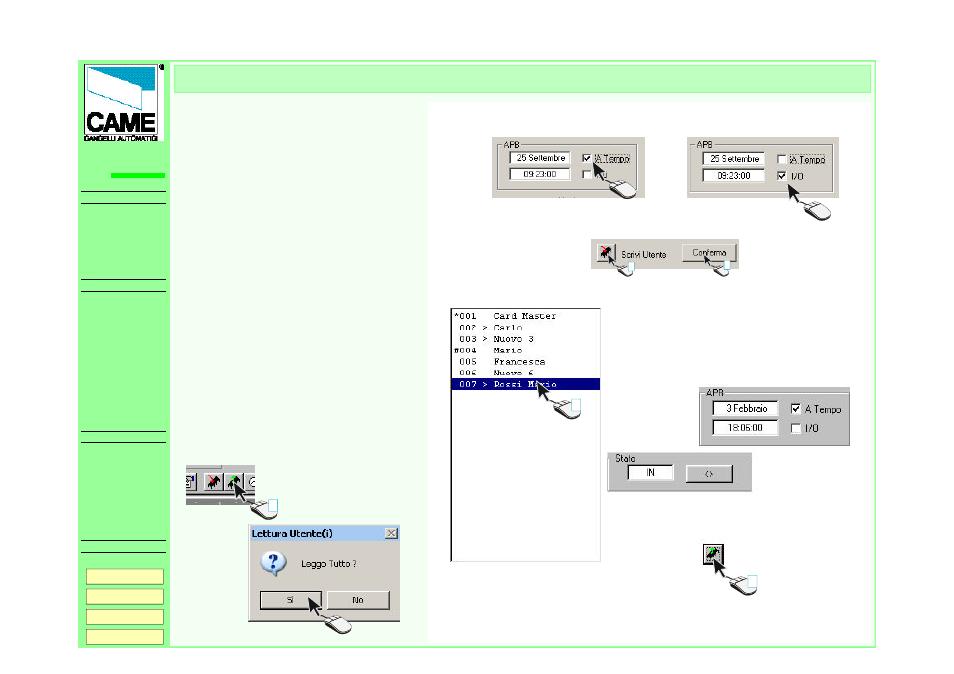954x674 pixels.
Task: Click the <> button in the Stato panel
Action: click(x=709, y=473)
